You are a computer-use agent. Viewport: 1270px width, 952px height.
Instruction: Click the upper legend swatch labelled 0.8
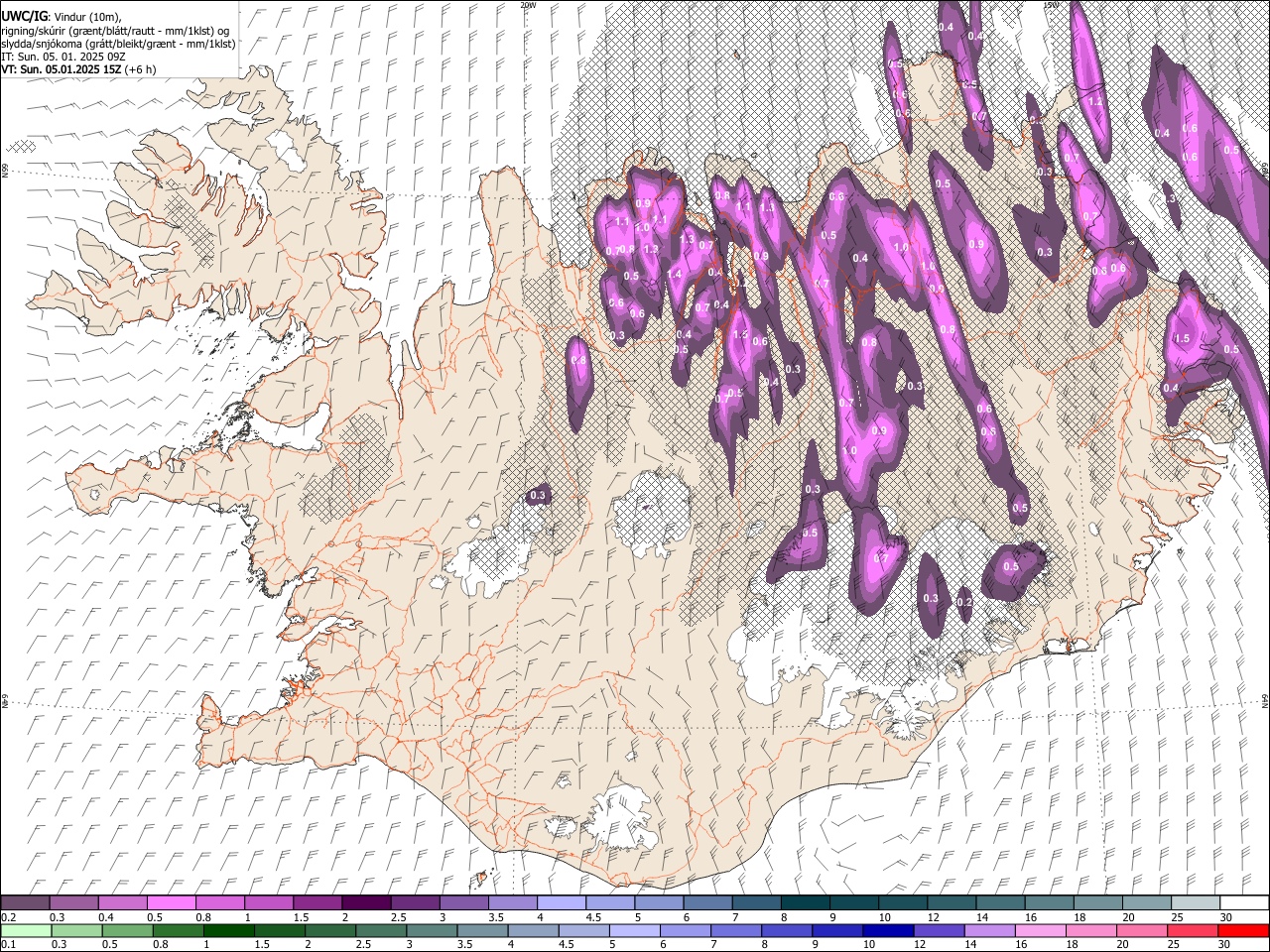(219, 902)
